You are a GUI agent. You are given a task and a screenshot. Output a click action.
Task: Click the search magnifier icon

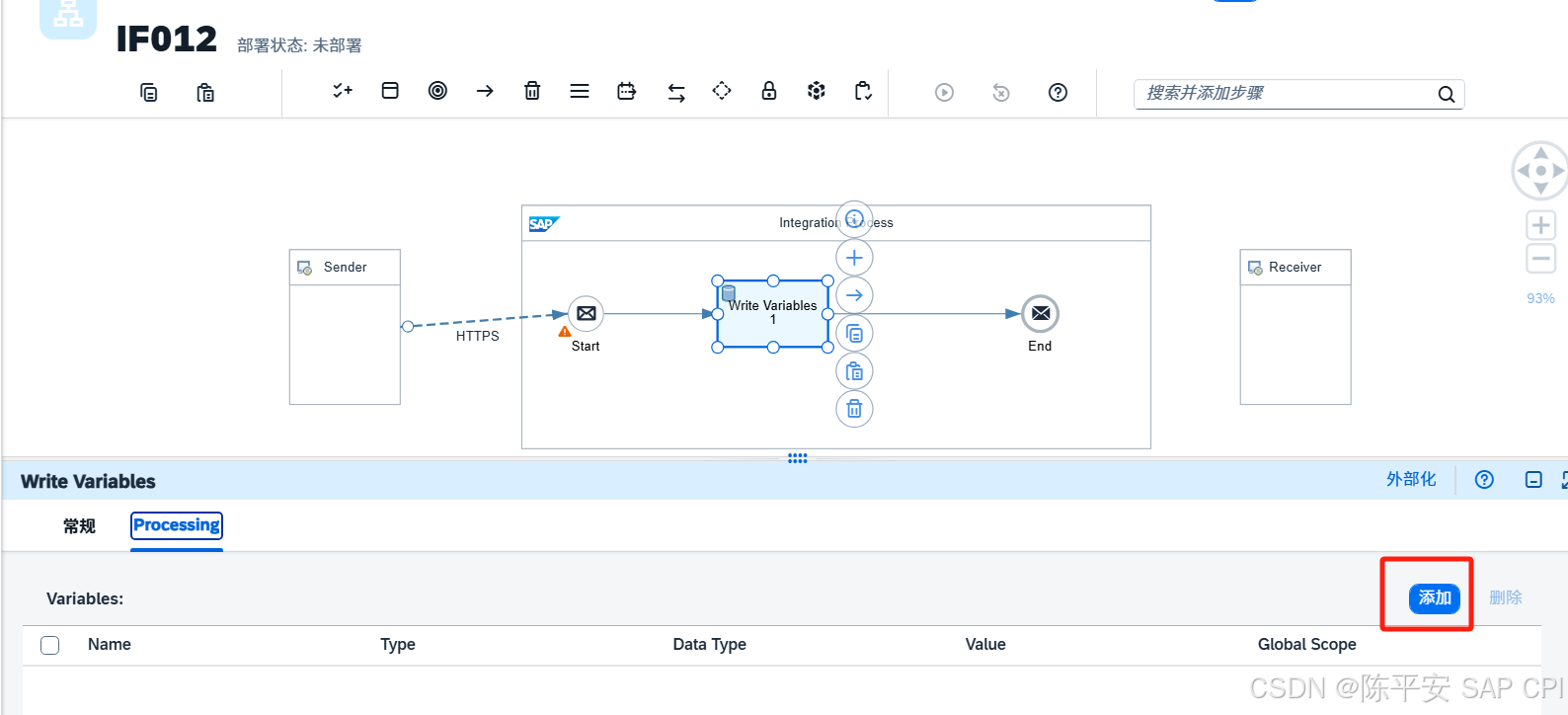click(1447, 95)
